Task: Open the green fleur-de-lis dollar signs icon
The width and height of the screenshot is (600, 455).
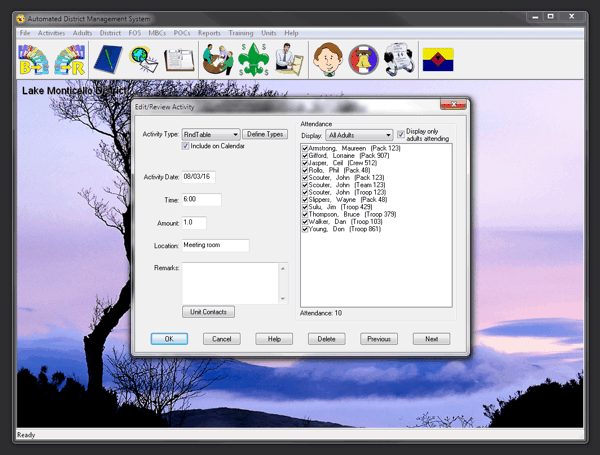Action: (253, 59)
